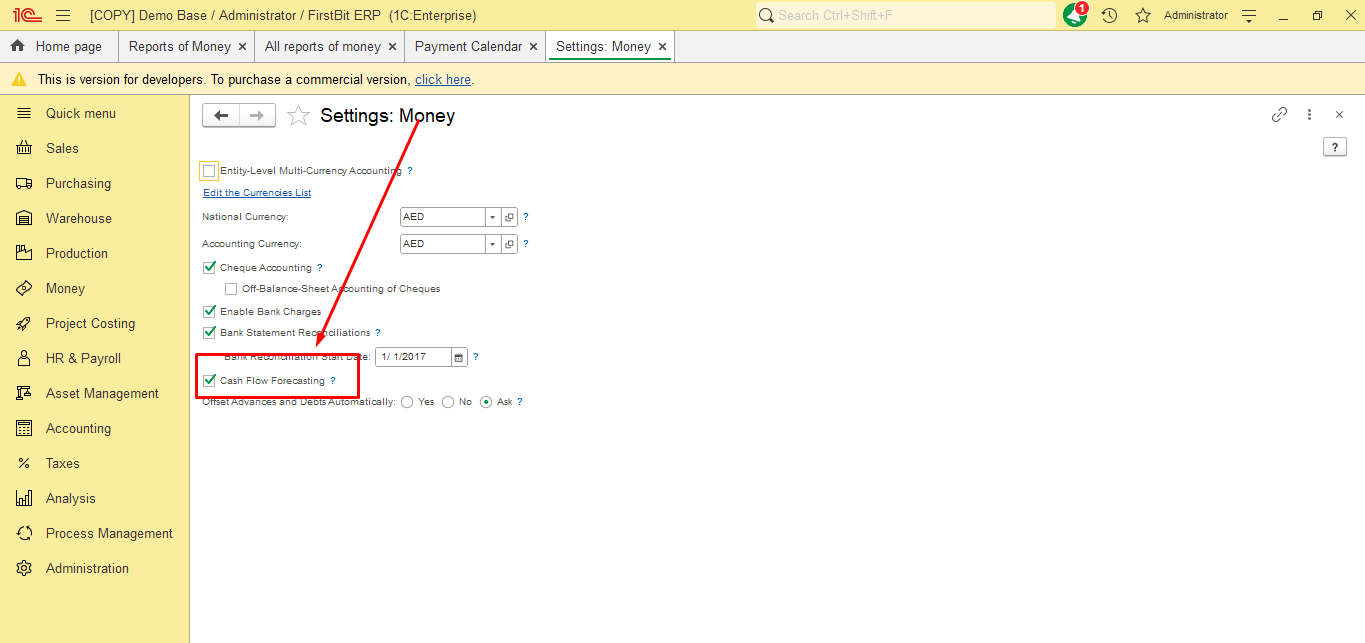Click the back navigation arrow button
The width and height of the screenshot is (1365, 643).
(x=221, y=116)
